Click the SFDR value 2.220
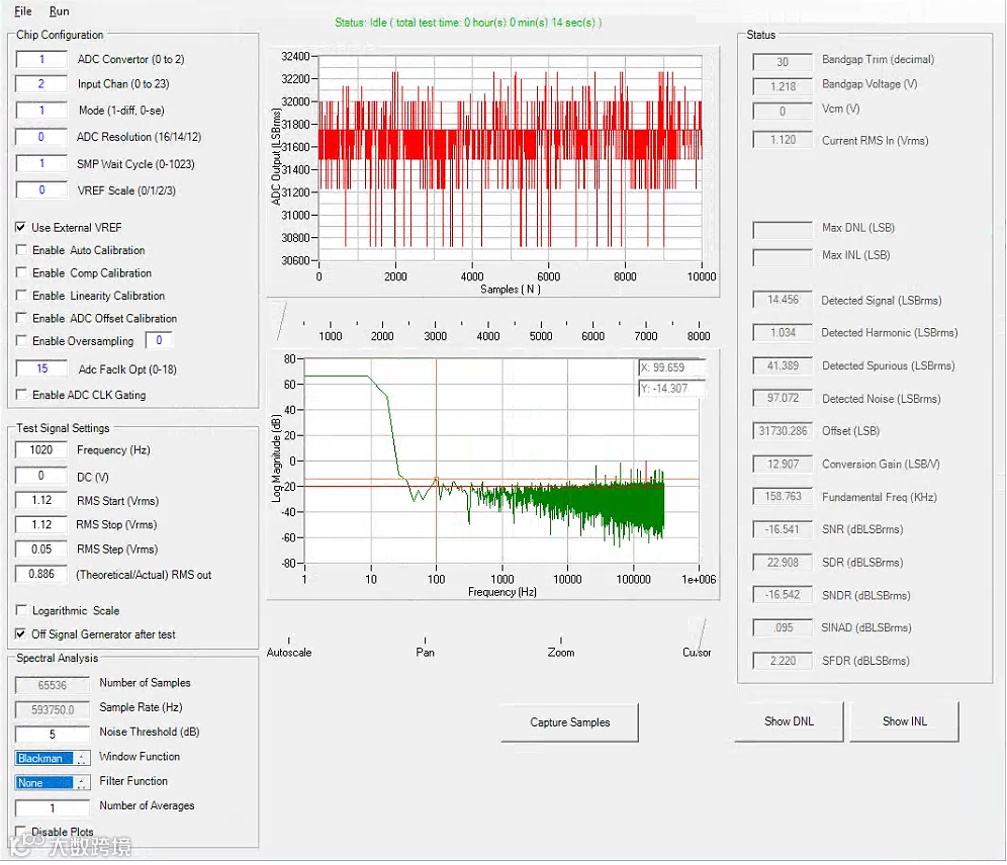The height and width of the screenshot is (865, 1007). 782,661
